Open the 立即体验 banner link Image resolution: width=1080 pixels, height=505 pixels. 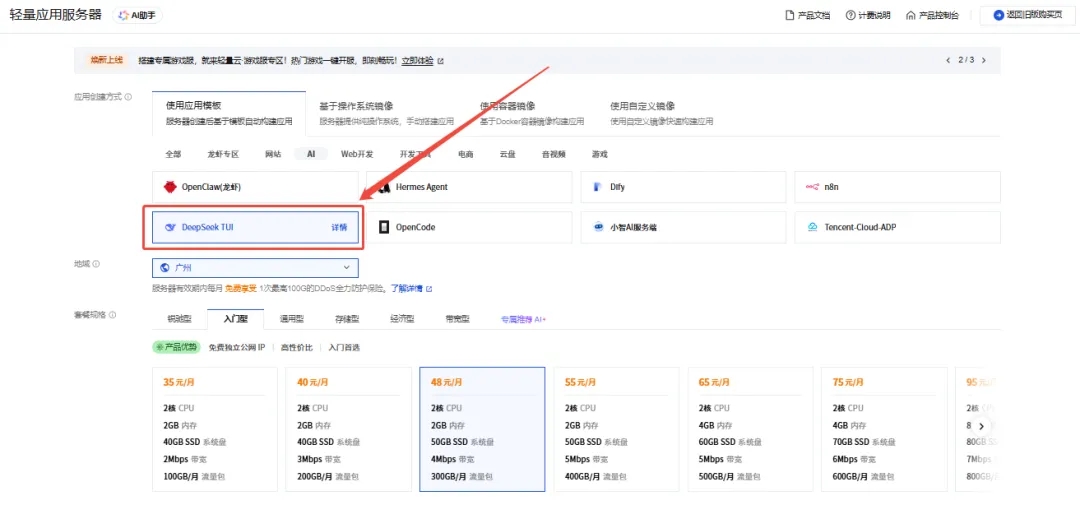click(418, 61)
